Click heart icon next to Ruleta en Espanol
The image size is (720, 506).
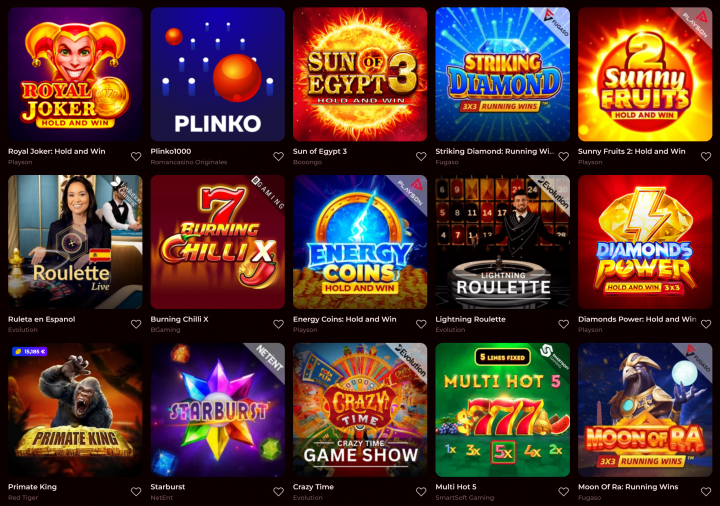tap(136, 324)
